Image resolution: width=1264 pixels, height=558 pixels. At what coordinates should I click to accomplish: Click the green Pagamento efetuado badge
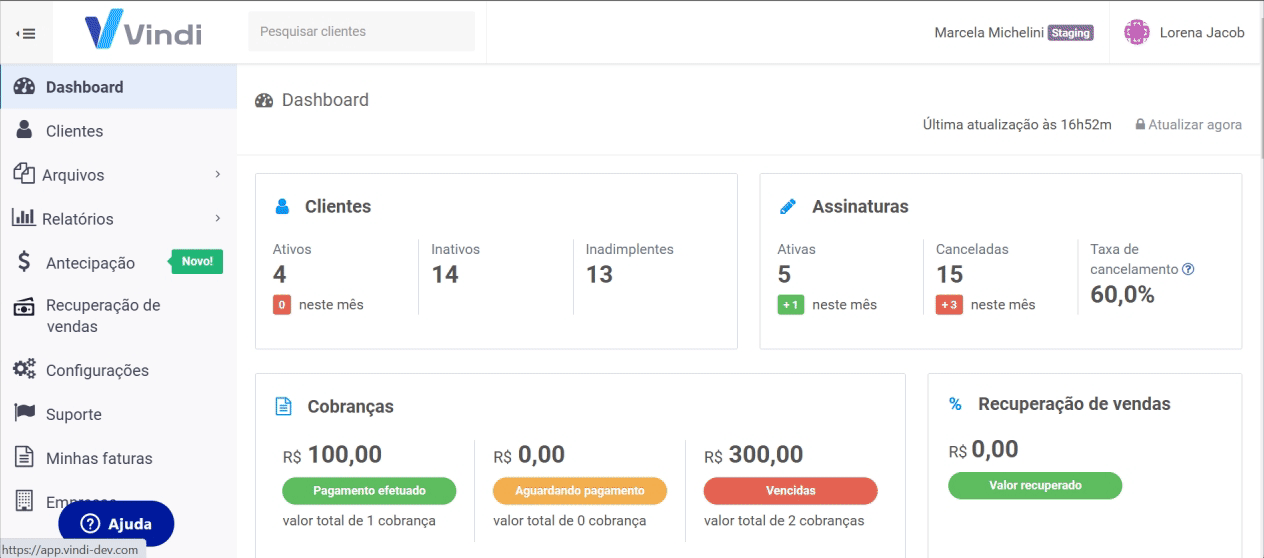(369, 491)
